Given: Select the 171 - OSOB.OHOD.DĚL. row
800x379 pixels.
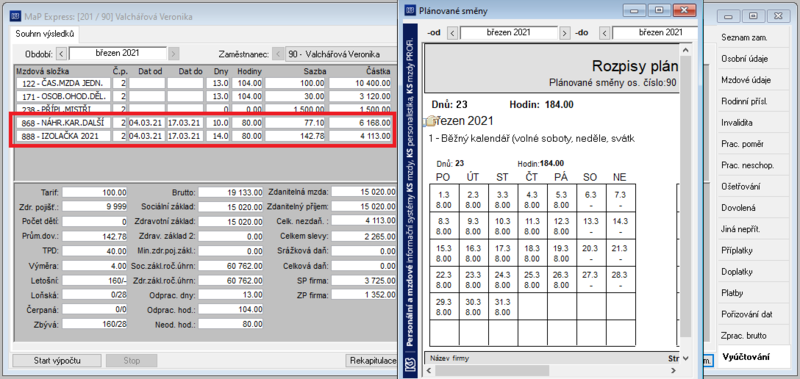Looking at the screenshot, I should pos(204,96).
